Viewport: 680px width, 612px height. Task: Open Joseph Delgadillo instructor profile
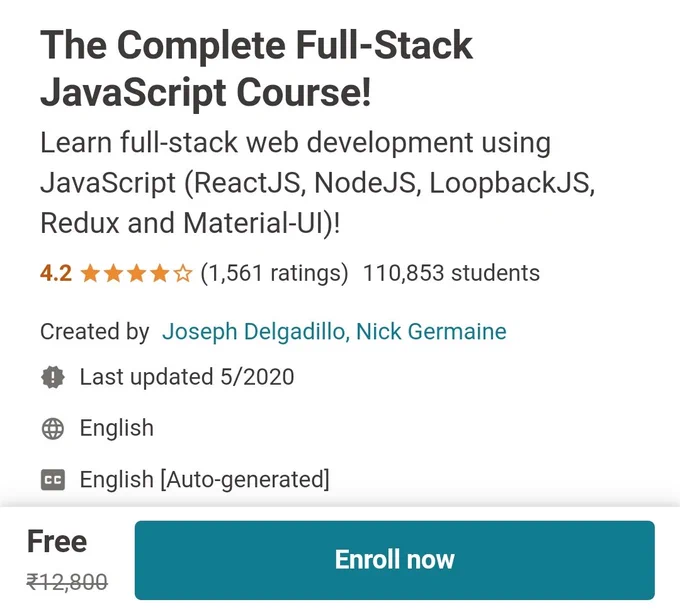click(x=256, y=332)
